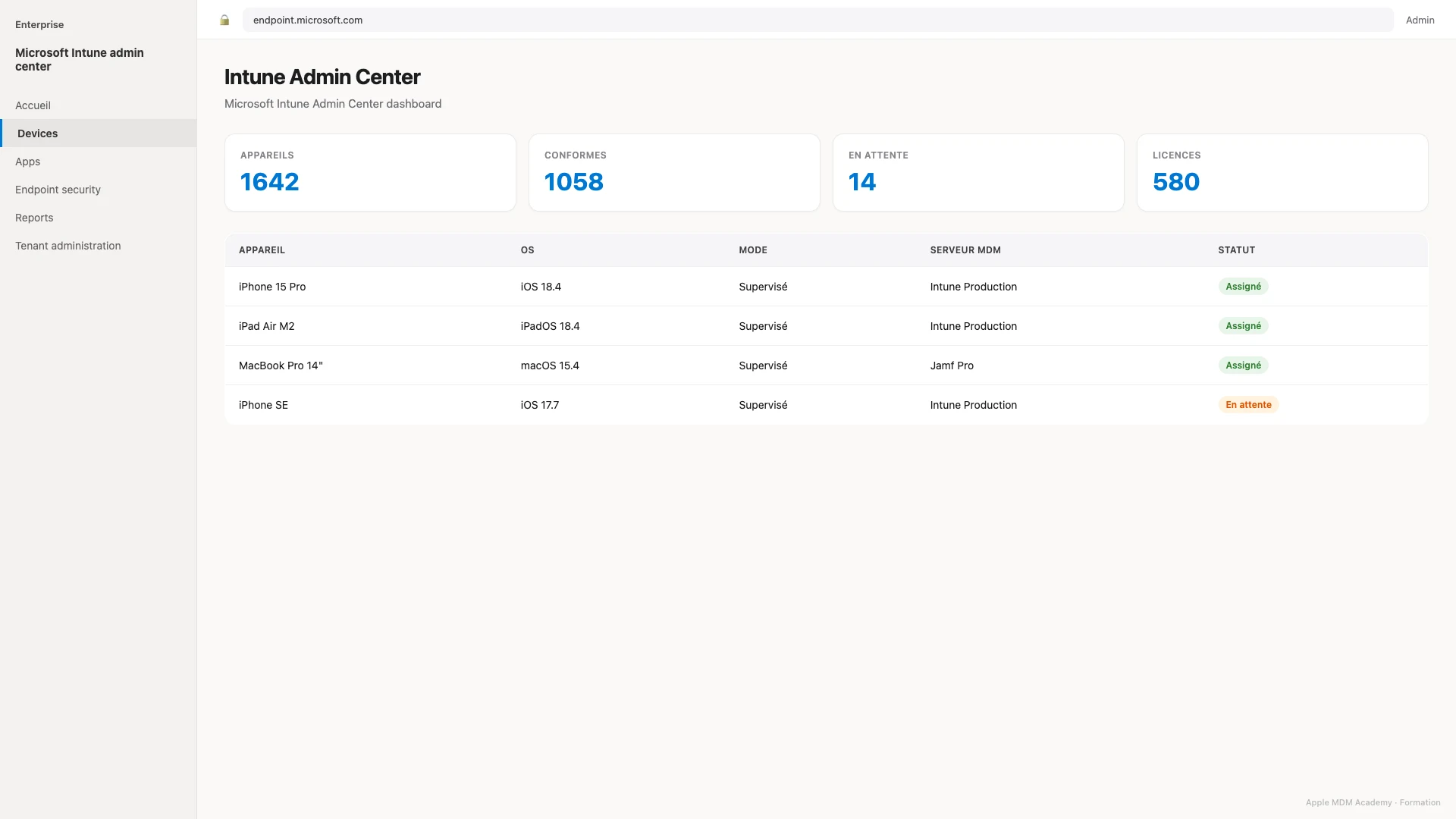The height and width of the screenshot is (819, 1456).
Task: Sort by the OS column header
Action: [x=527, y=250]
